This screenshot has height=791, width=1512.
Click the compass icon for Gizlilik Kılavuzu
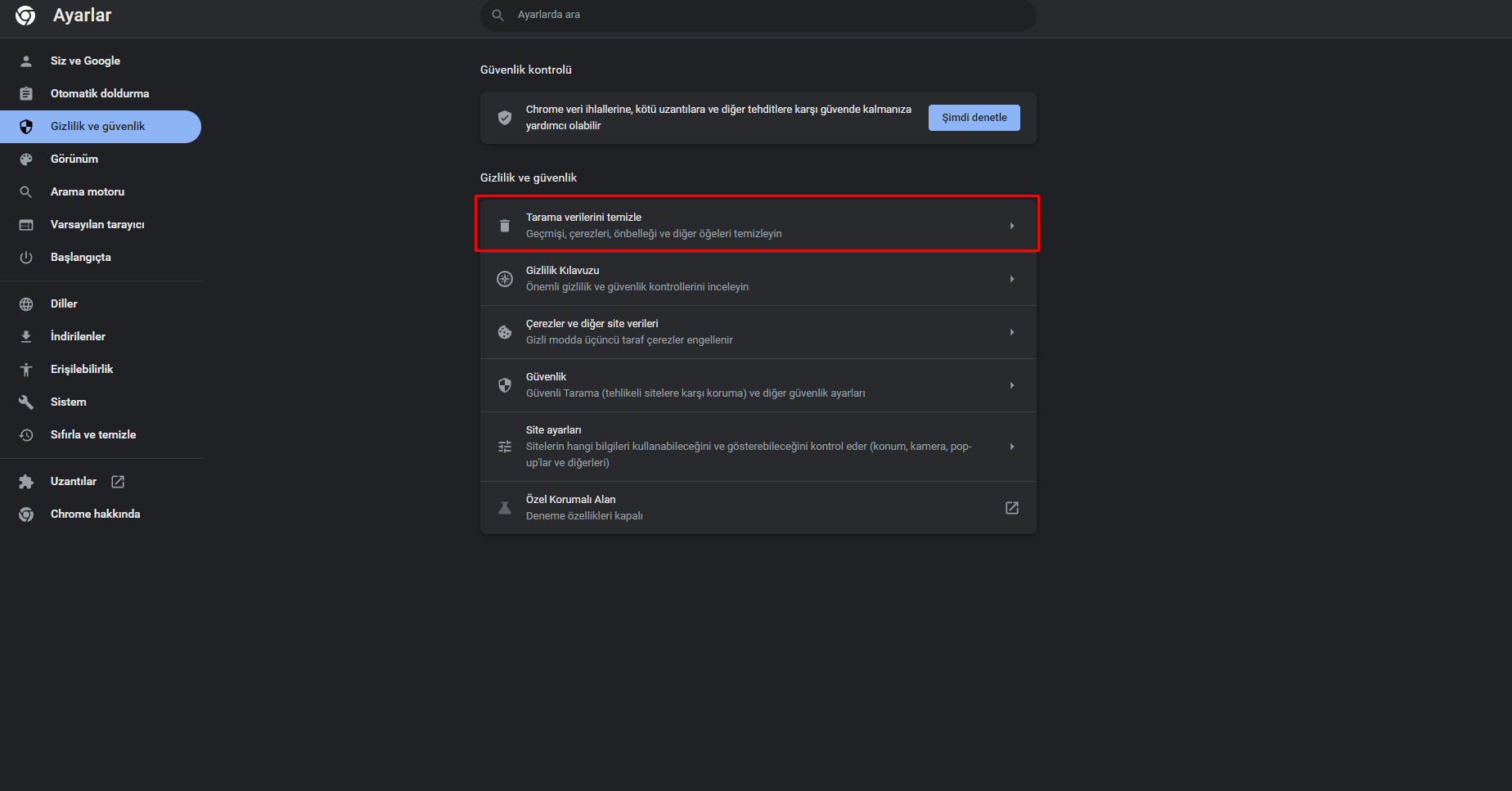[505, 279]
